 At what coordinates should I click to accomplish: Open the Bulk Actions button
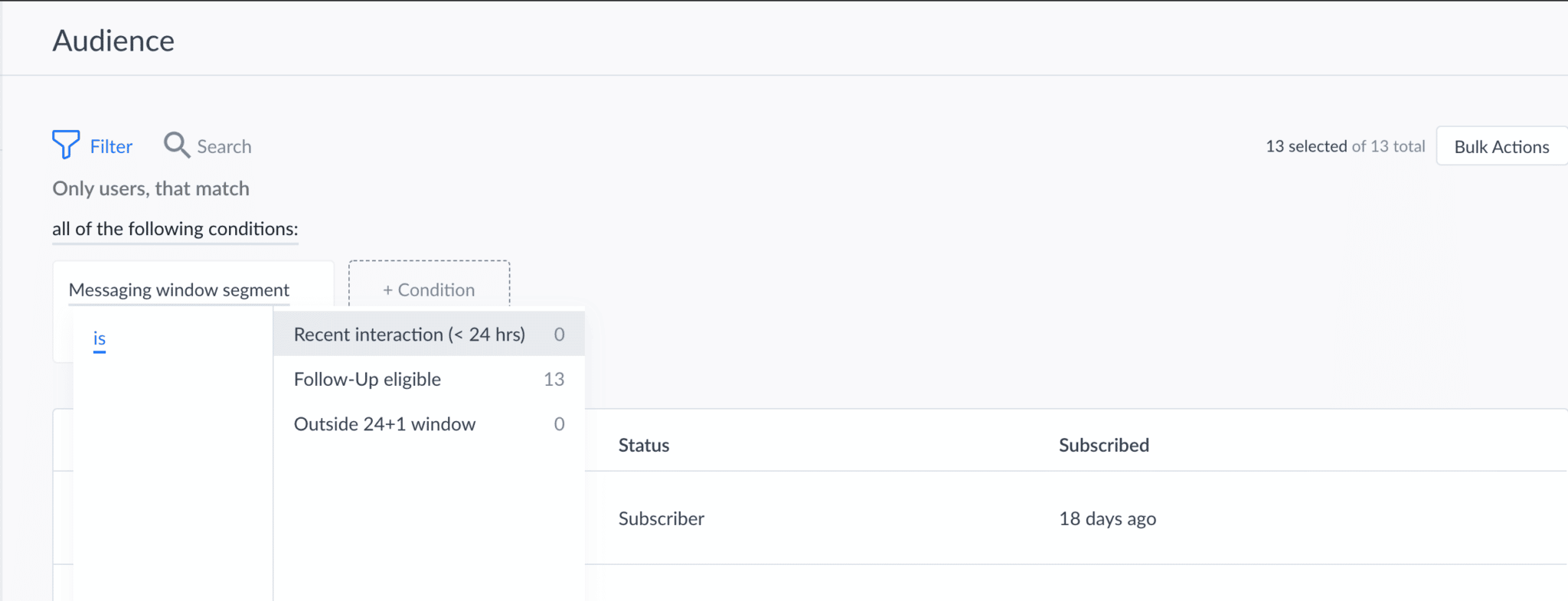(x=1501, y=146)
